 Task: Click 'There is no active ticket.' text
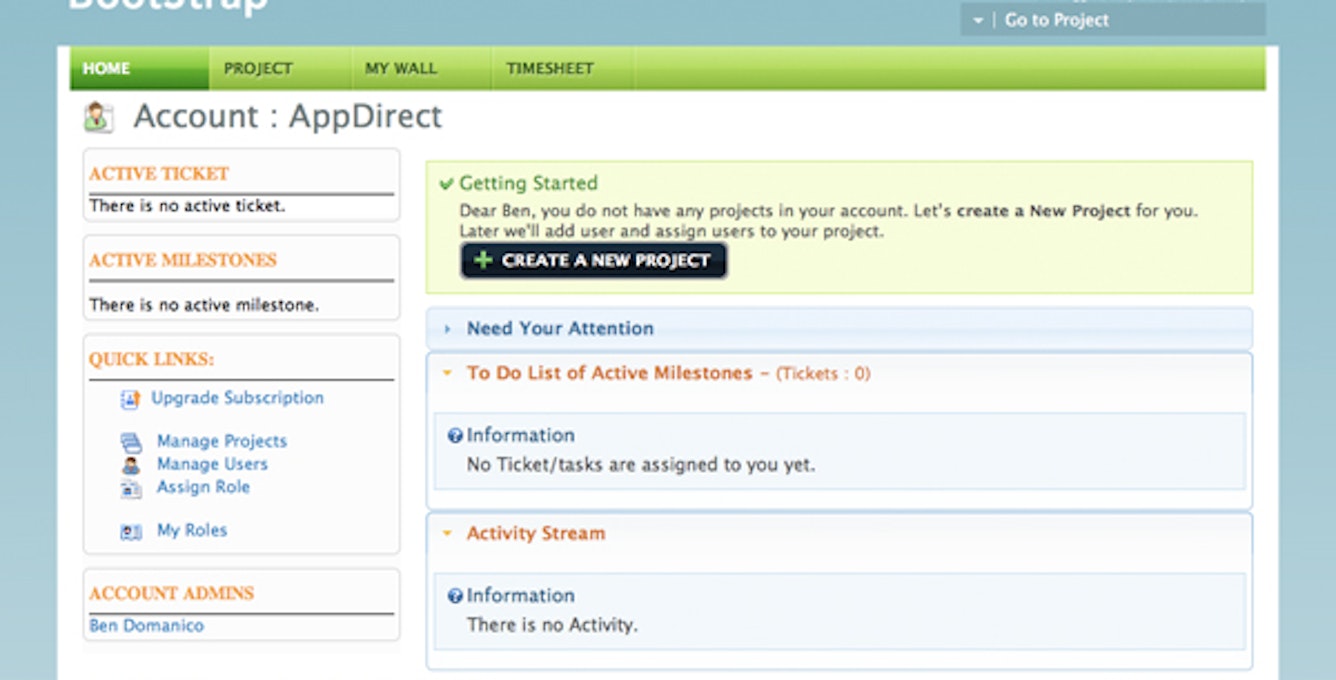pos(187,206)
